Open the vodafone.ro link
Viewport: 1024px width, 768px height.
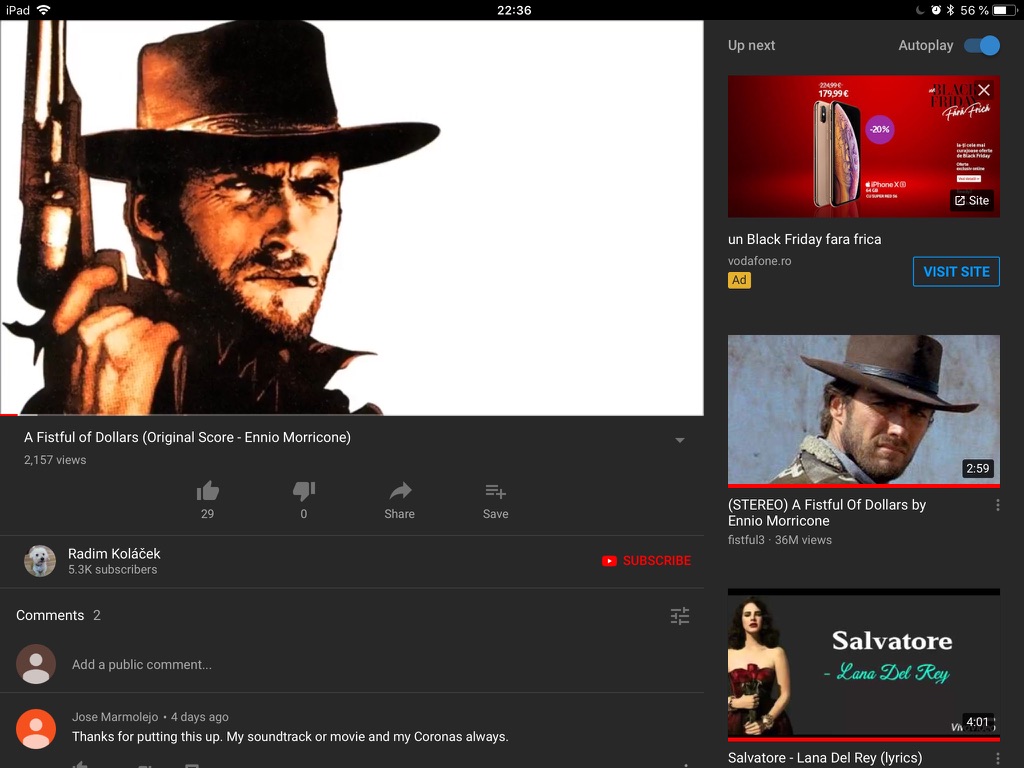(x=760, y=261)
